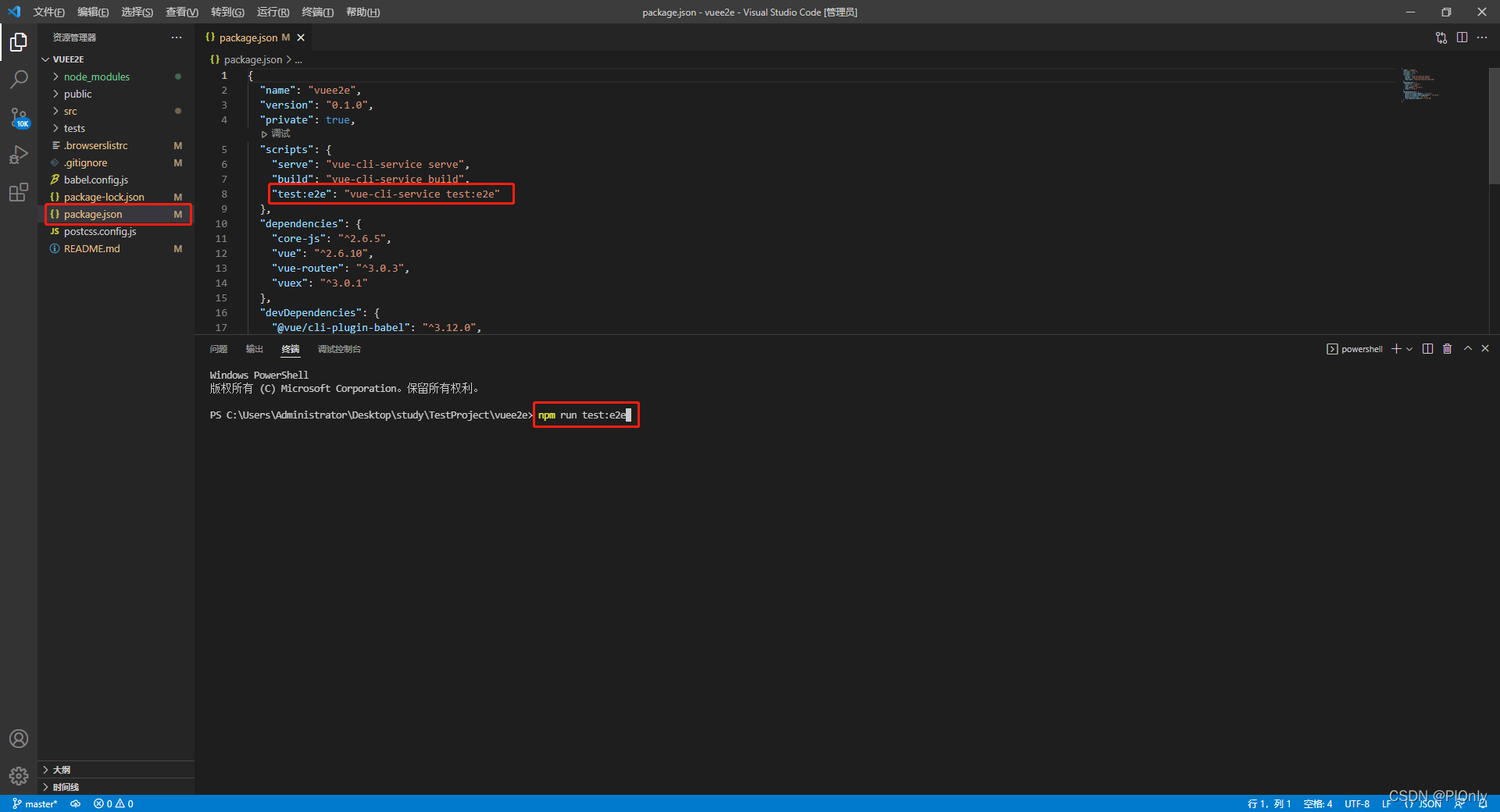Screen dimensions: 1500x812
Task: Open .gitignore file
Action: pos(116,162)
